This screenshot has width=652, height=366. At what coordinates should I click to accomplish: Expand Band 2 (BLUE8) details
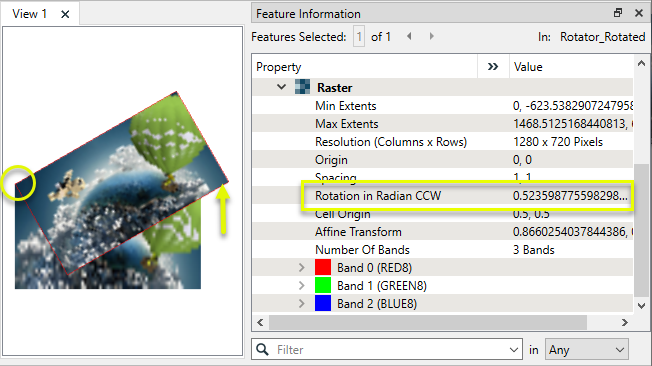coord(301,304)
